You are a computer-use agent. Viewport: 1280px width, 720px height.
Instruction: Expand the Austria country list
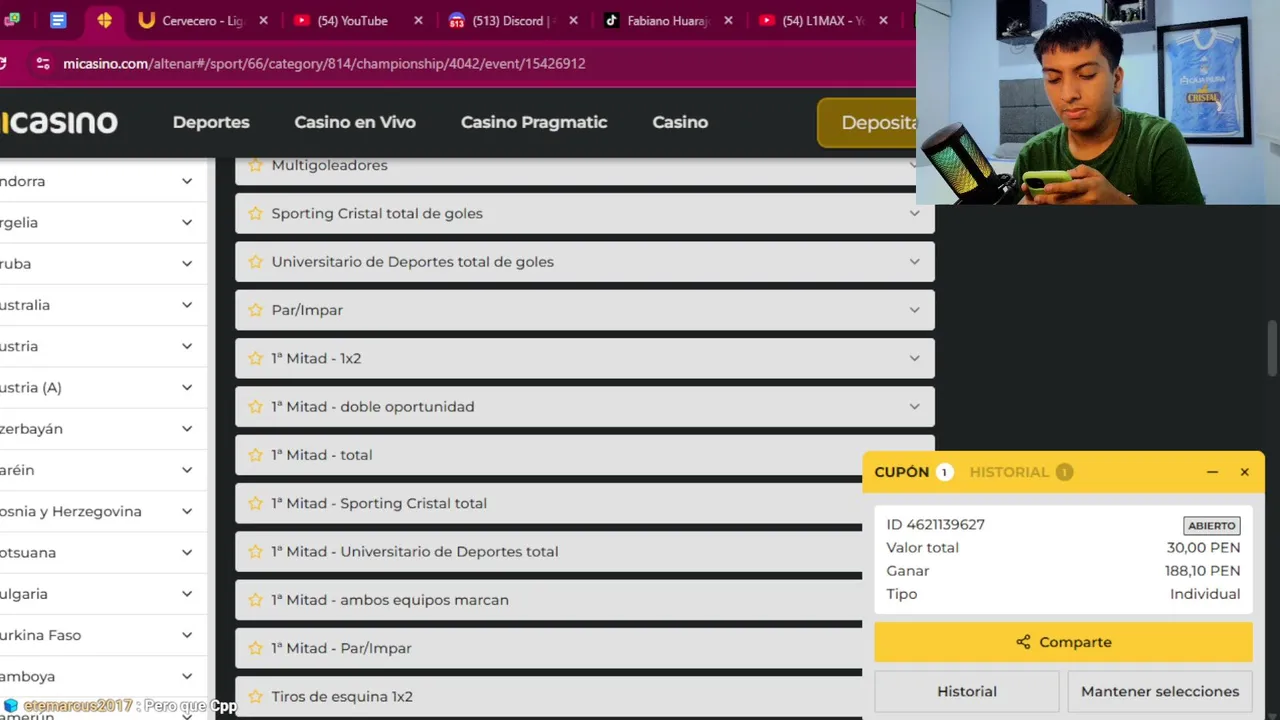(187, 346)
